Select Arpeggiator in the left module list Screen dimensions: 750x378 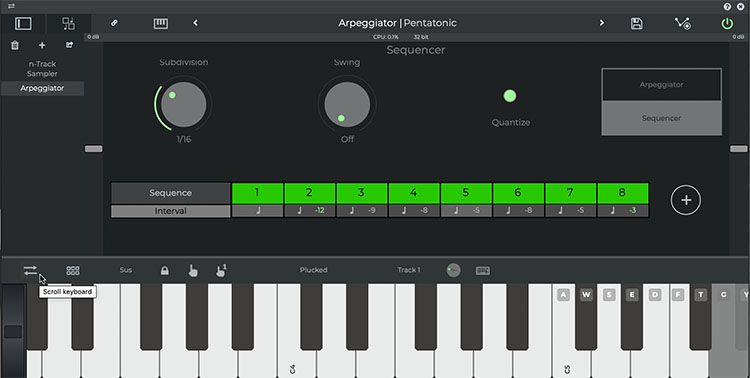[x=42, y=89]
